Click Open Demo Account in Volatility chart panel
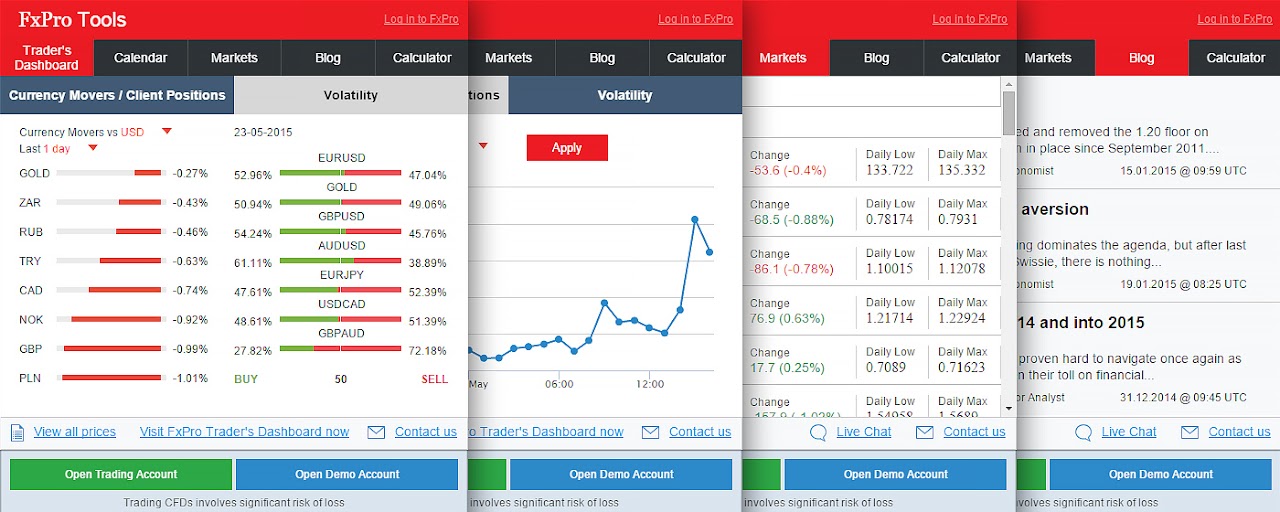1280x512 pixels. click(621, 474)
